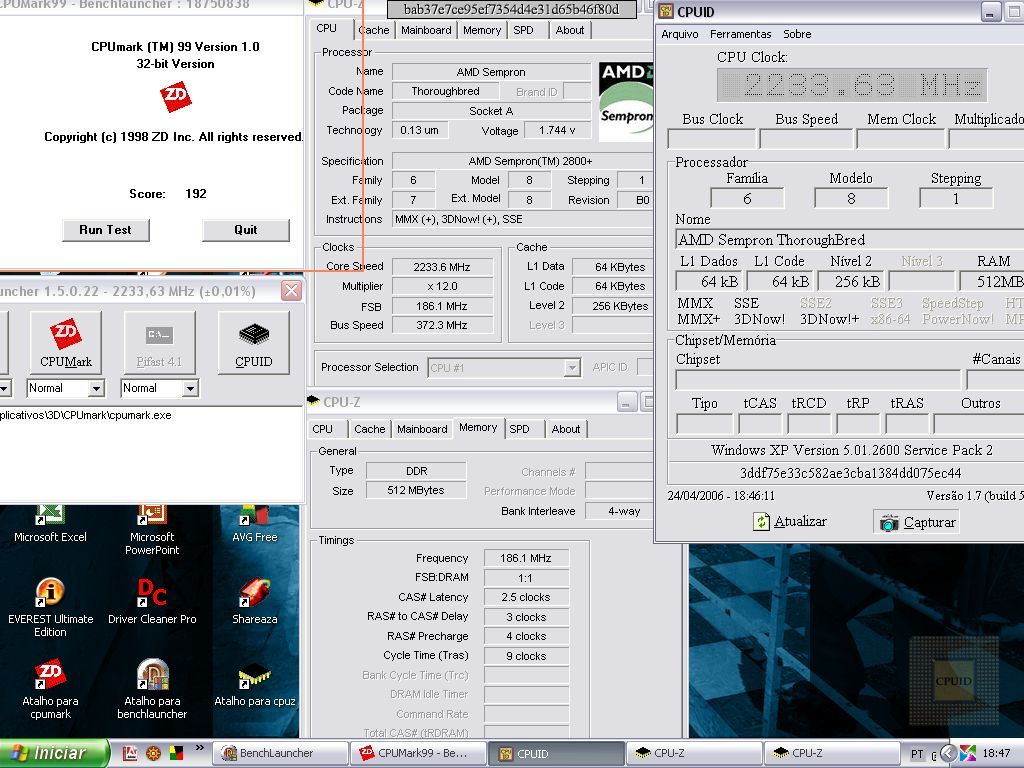Screen dimensions: 1024x768
Task: Switch to the Memory tab in the processor CPU-Z window
Action: [482, 30]
